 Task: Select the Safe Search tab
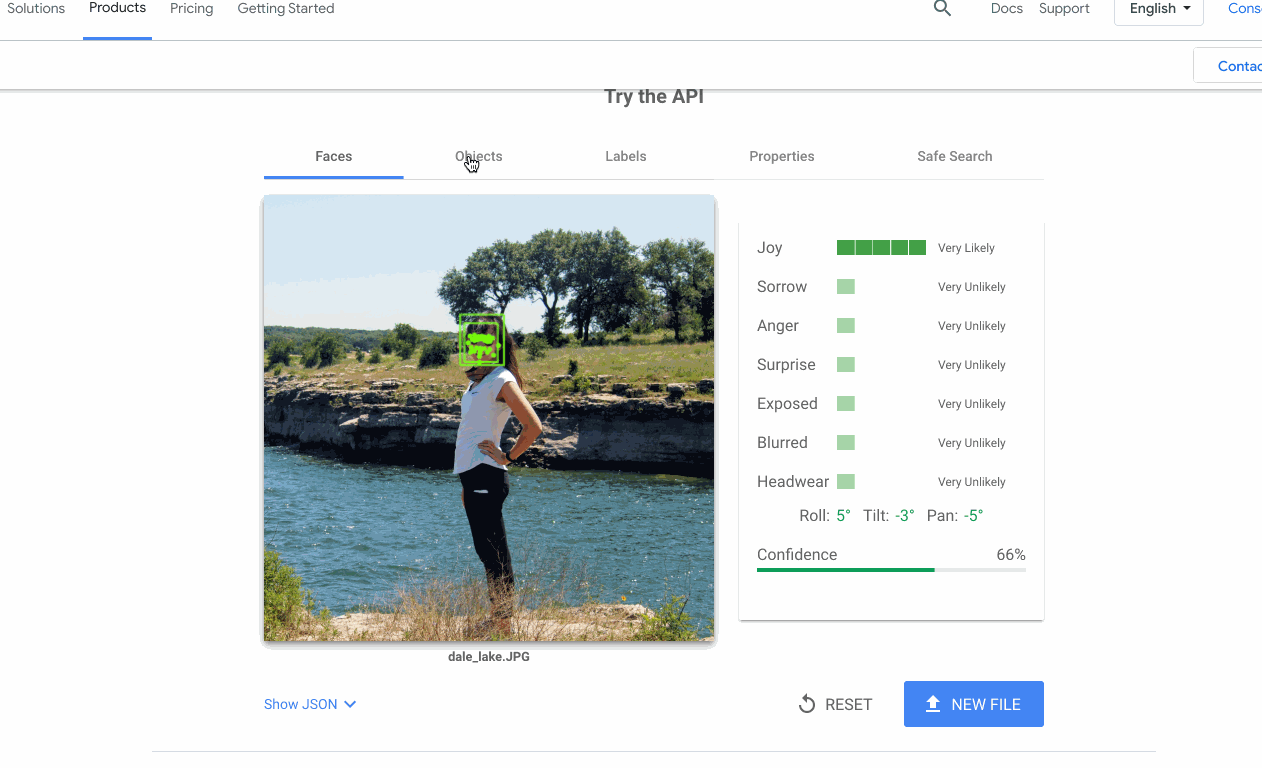954,156
